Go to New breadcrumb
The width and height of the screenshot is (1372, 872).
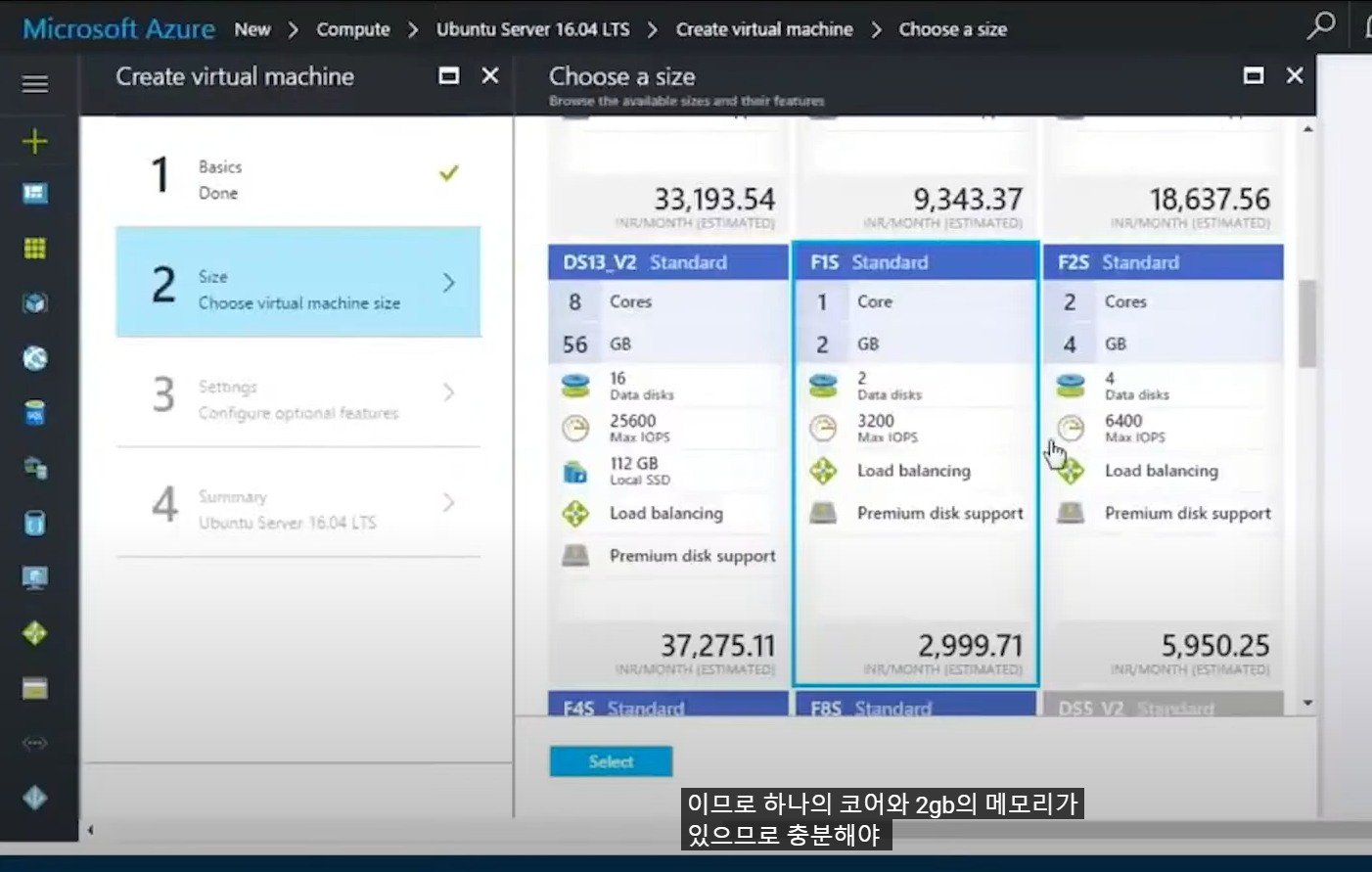pos(252,29)
